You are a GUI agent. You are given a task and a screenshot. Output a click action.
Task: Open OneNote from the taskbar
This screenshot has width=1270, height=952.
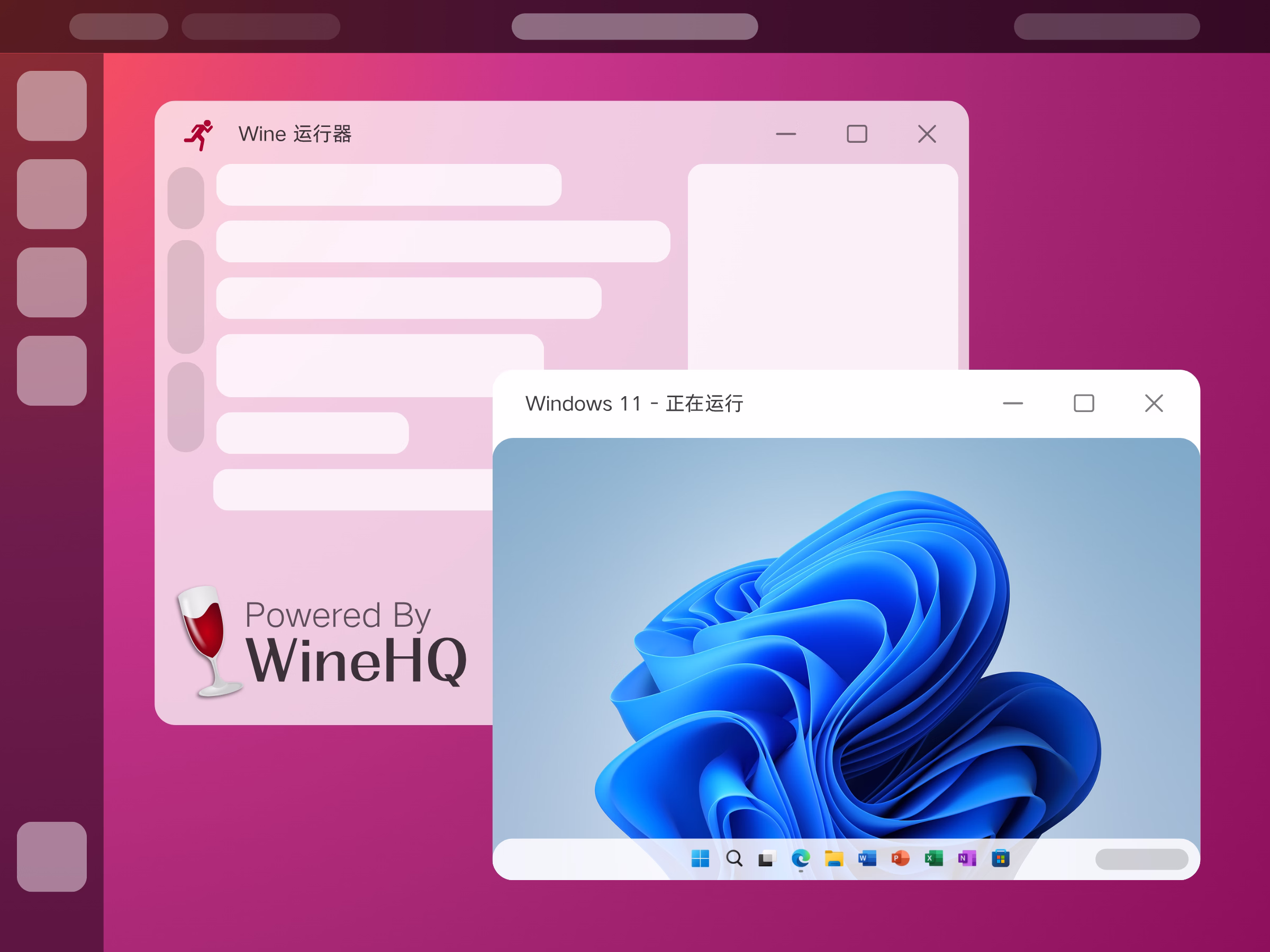(967, 858)
